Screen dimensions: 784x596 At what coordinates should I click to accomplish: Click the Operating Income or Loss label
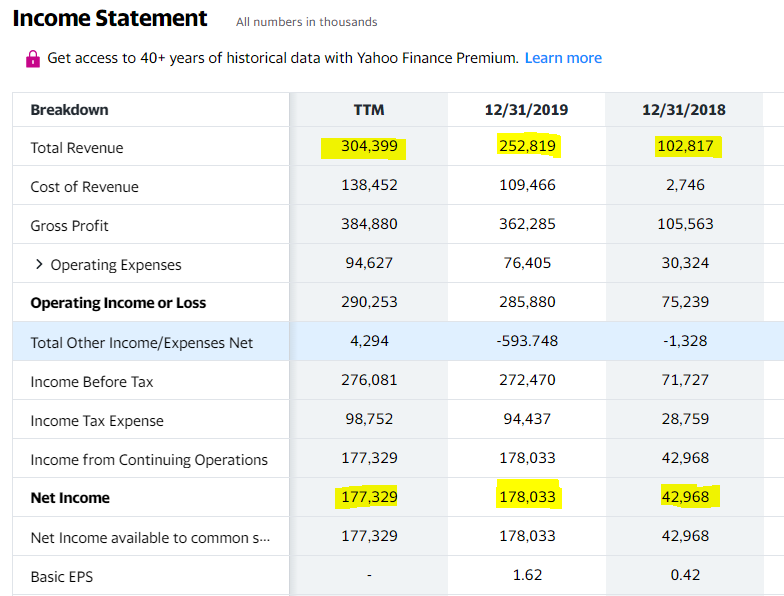(x=118, y=303)
